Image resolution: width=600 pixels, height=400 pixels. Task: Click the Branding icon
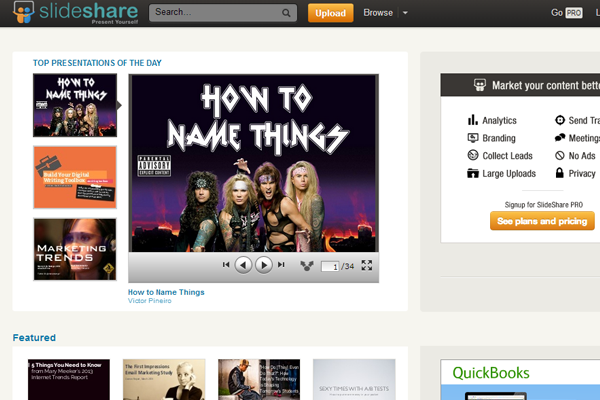[x=473, y=138]
